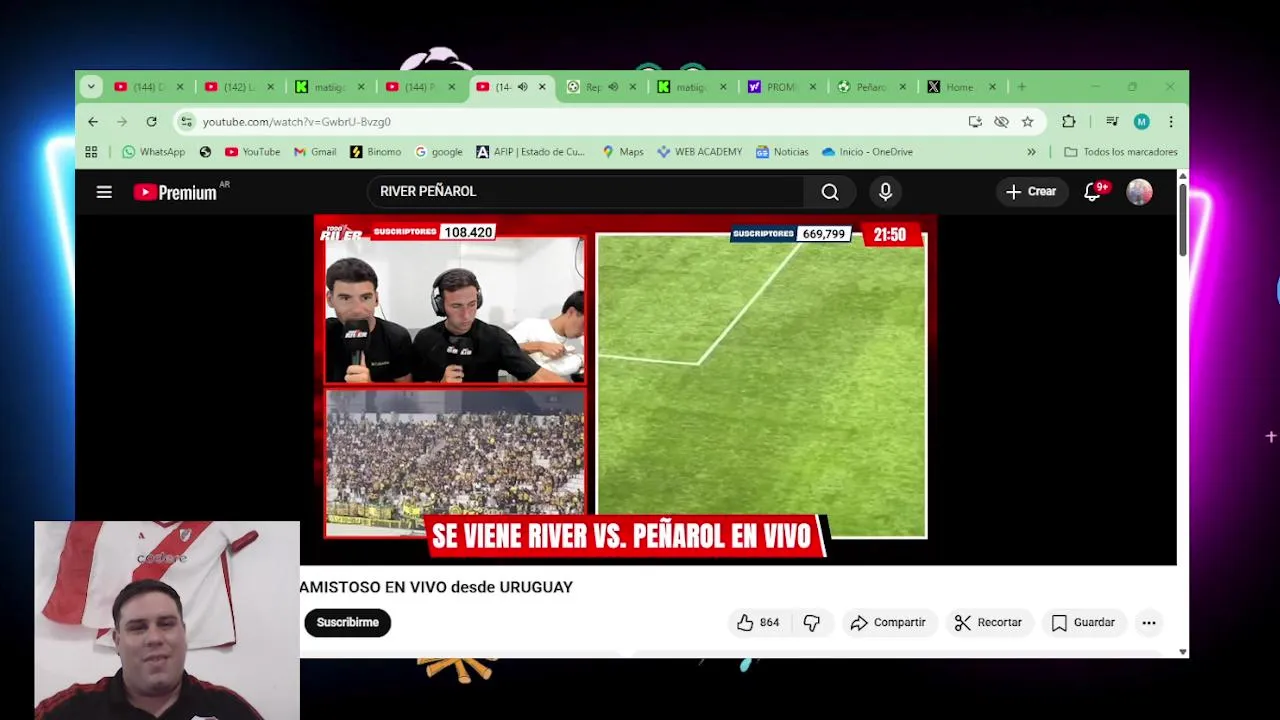Image resolution: width=1280 pixels, height=720 pixels.
Task: Mute the active YouTube tab speaker icon
Action: coord(522,87)
